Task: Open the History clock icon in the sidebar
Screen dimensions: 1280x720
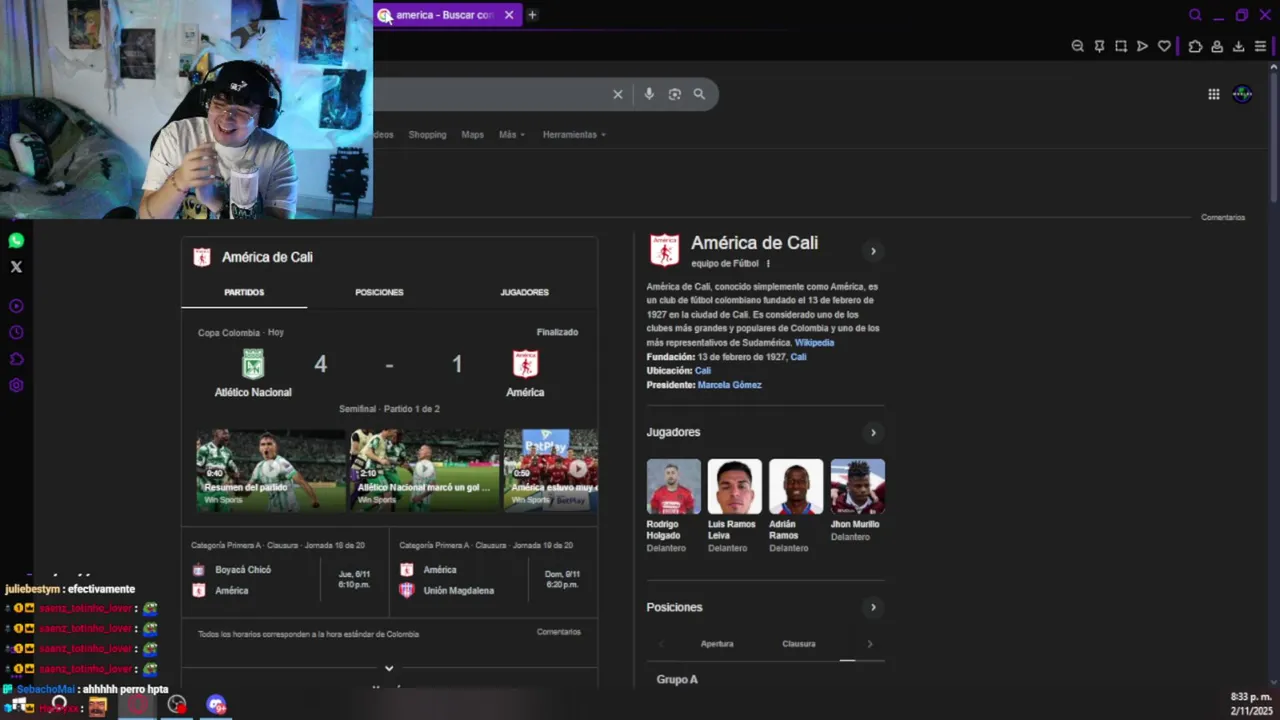Action: 16,332
